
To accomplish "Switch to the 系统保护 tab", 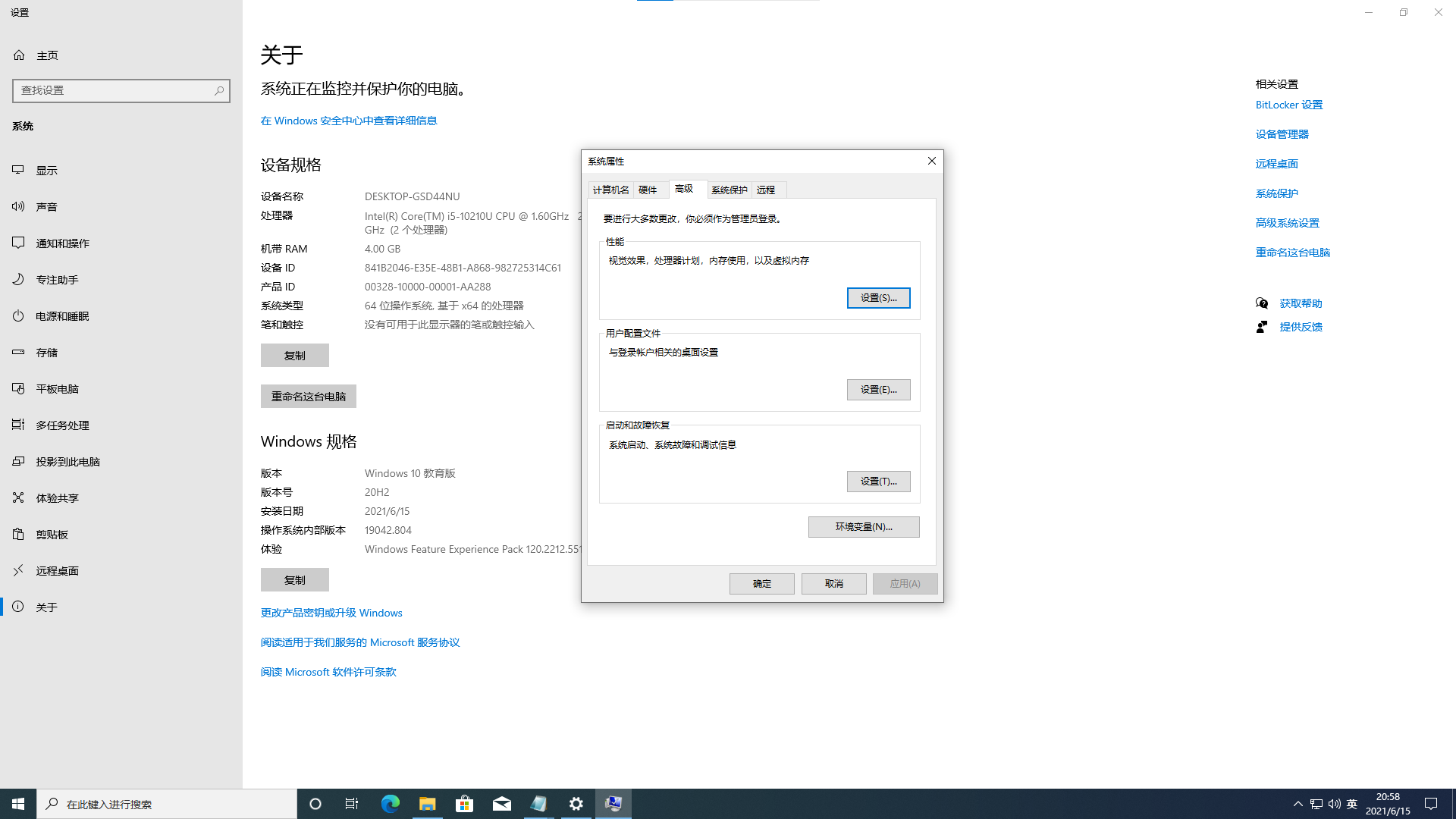I will coord(729,190).
